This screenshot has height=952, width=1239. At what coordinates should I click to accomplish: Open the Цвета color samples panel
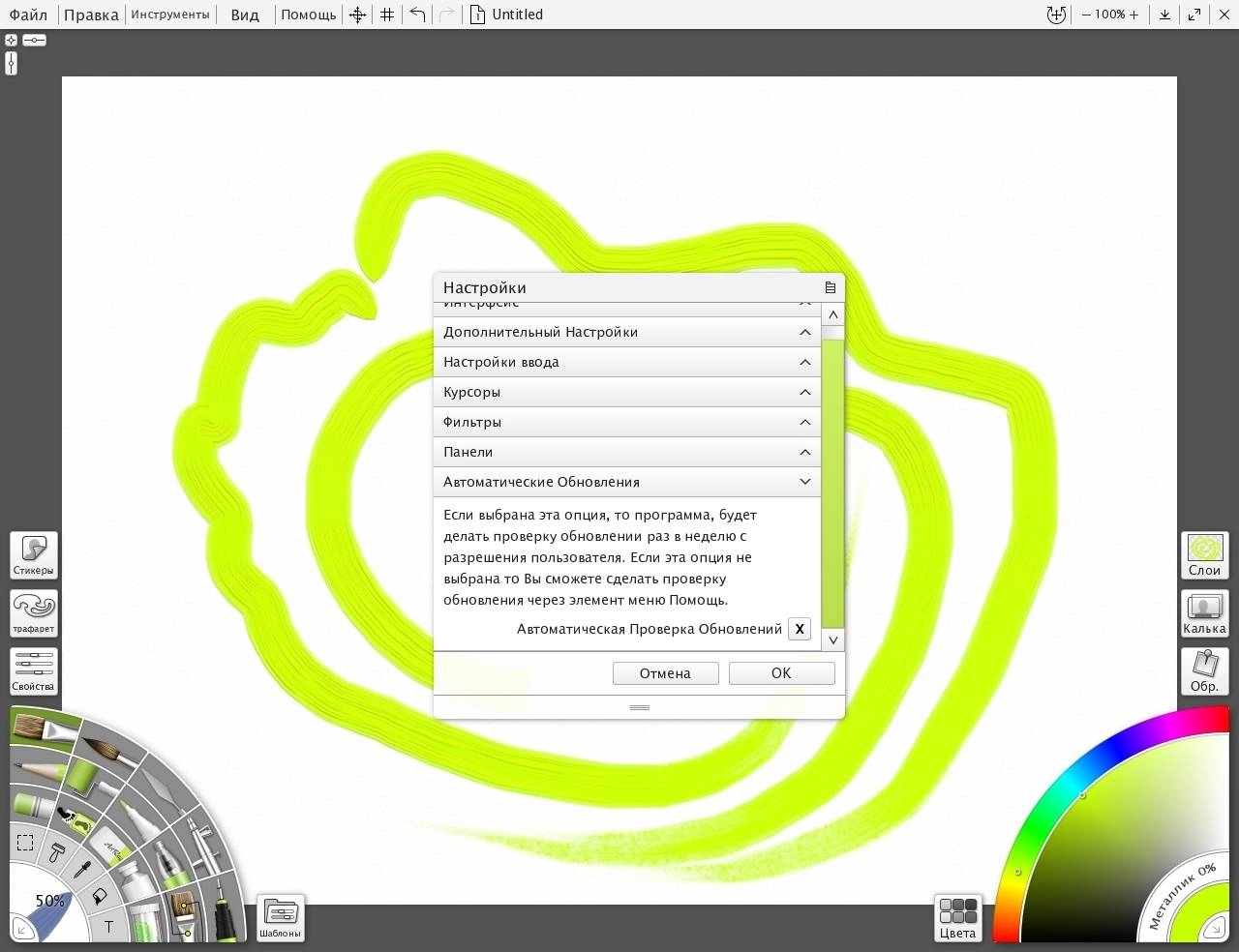pyautogui.click(x=957, y=918)
